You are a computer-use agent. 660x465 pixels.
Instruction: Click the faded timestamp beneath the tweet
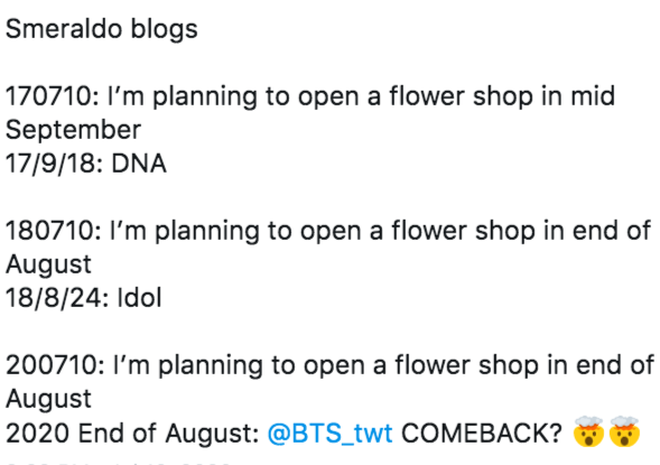pyautogui.click(x=118, y=463)
